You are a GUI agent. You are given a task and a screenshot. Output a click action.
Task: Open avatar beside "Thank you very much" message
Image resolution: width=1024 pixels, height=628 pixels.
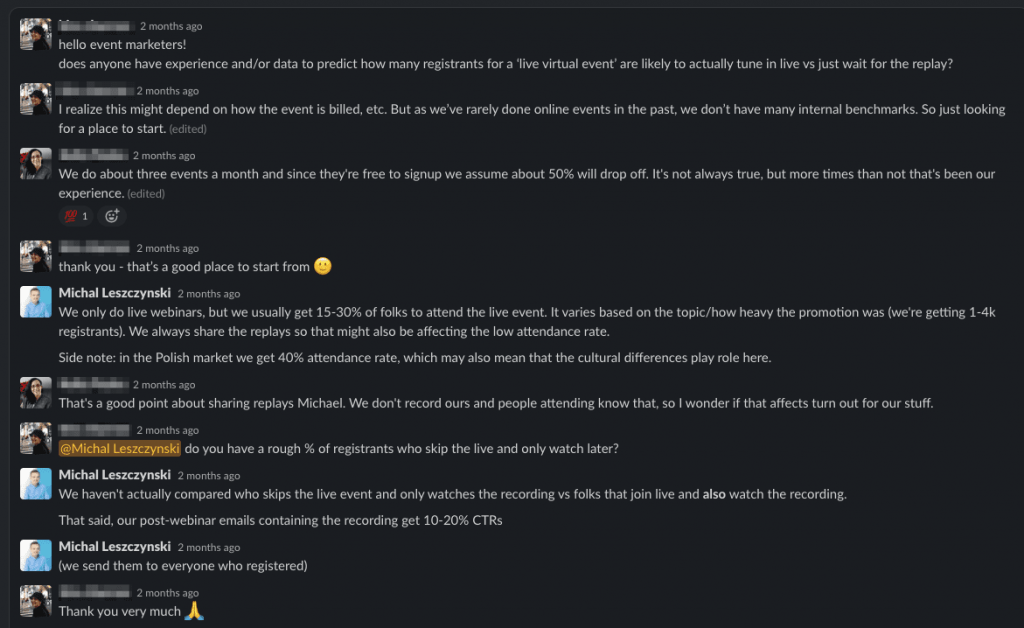tap(36, 601)
